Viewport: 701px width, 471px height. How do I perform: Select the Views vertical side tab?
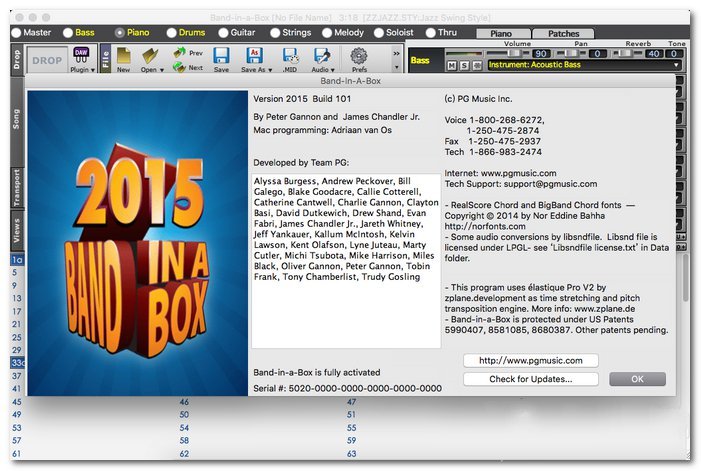(x=17, y=230)
